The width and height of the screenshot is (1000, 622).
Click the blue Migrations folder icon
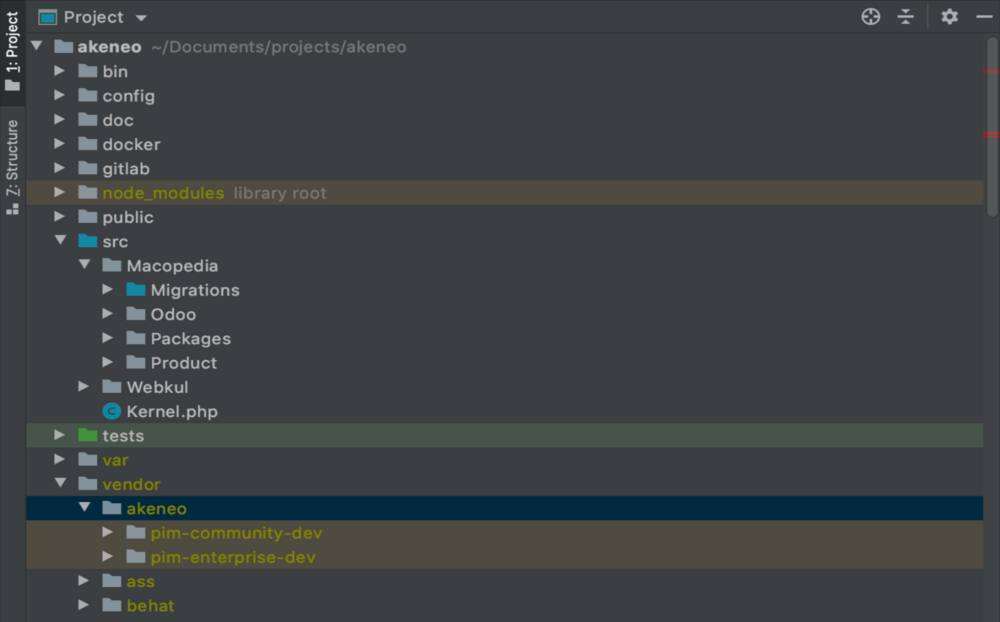coord(136,290)
